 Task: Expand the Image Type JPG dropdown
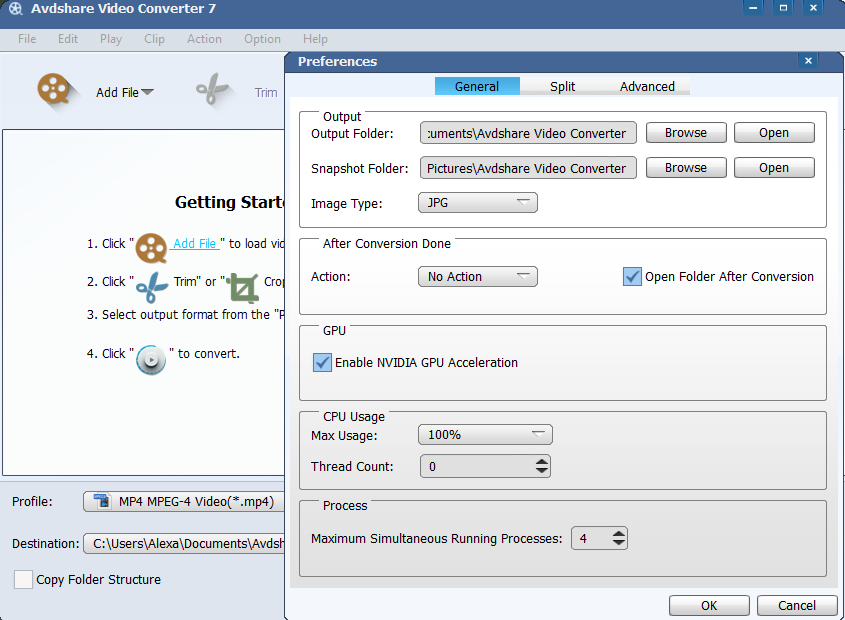[477, 203]
